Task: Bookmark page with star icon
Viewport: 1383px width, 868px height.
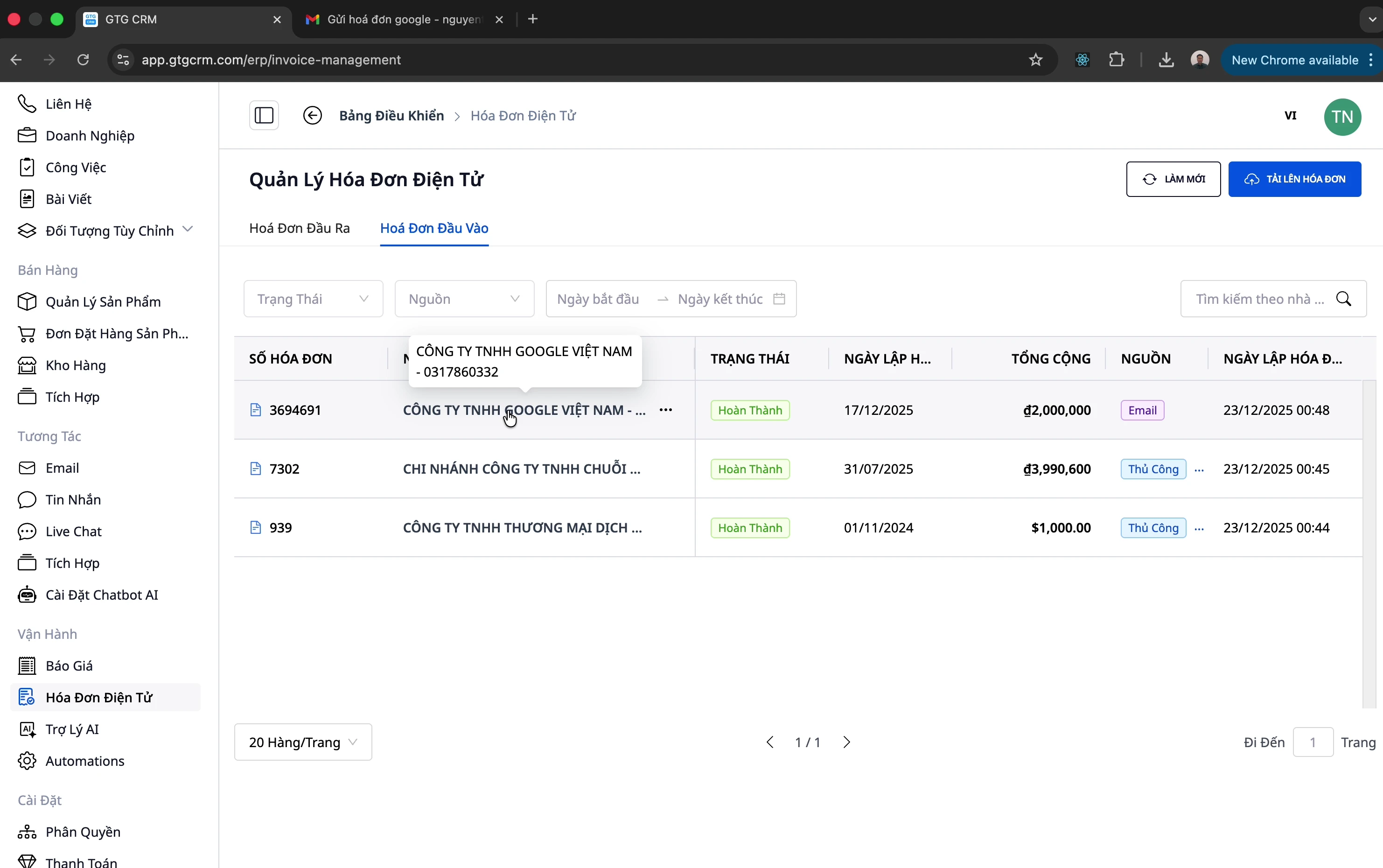Action: tap(1035, 60)
